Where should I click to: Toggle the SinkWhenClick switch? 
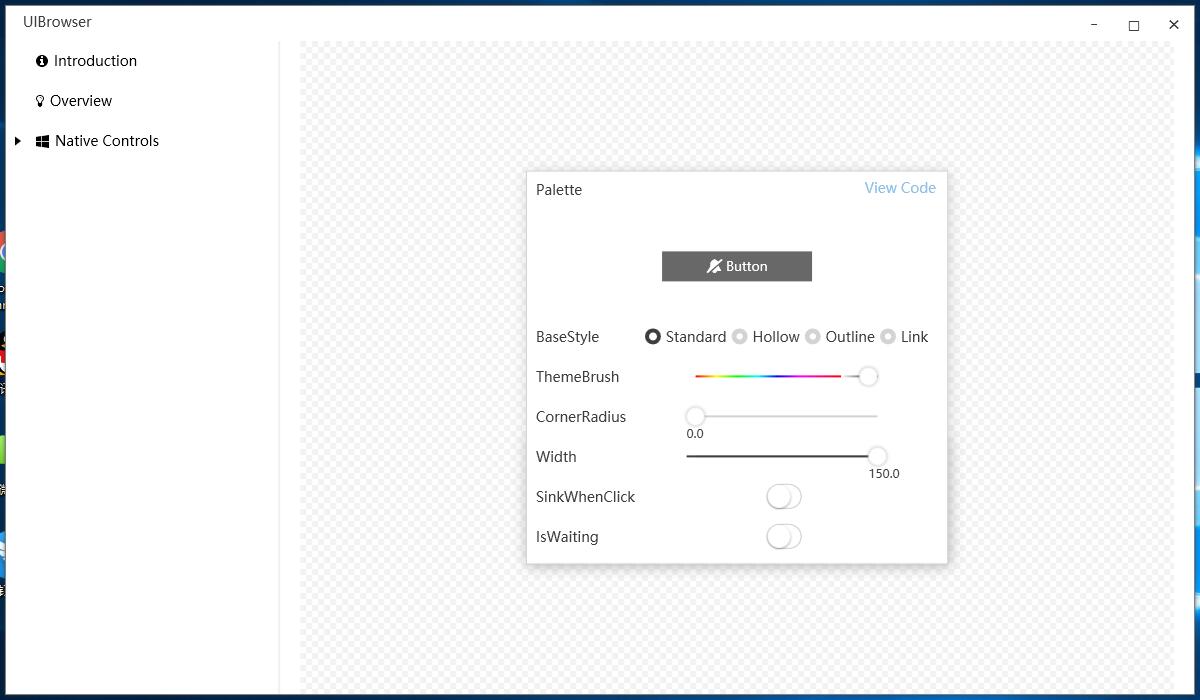pyautogui.click(x=784, y=497)
